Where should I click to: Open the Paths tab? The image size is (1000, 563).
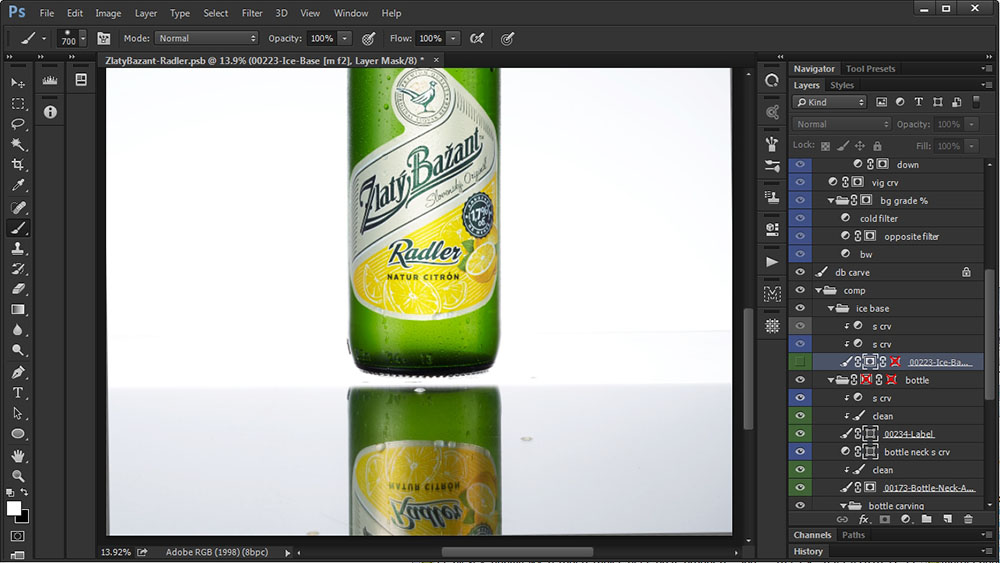point(853,535)
